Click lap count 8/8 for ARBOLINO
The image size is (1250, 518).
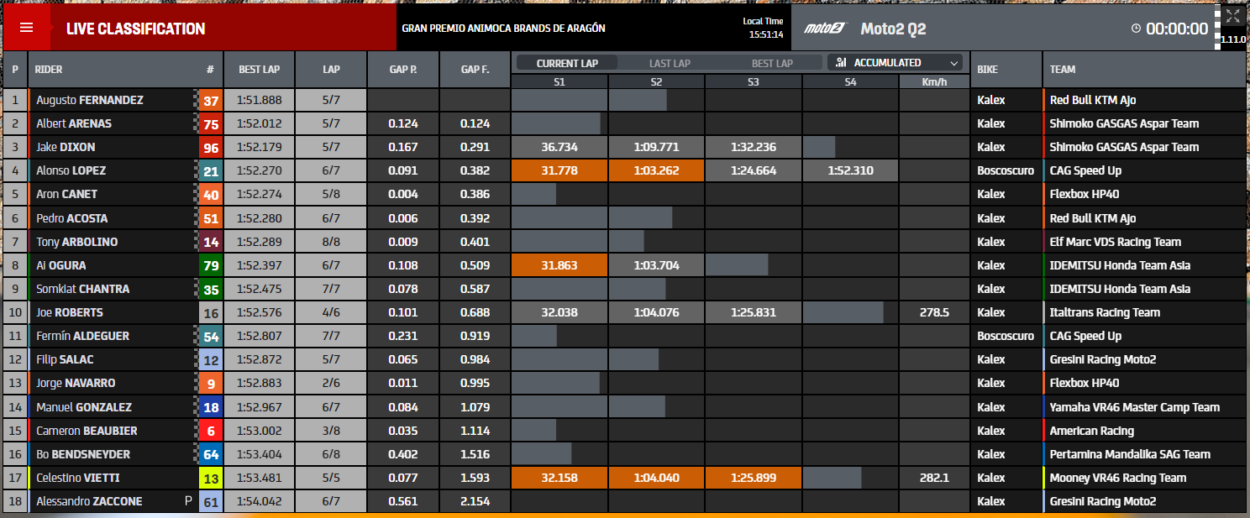(331, 242)
